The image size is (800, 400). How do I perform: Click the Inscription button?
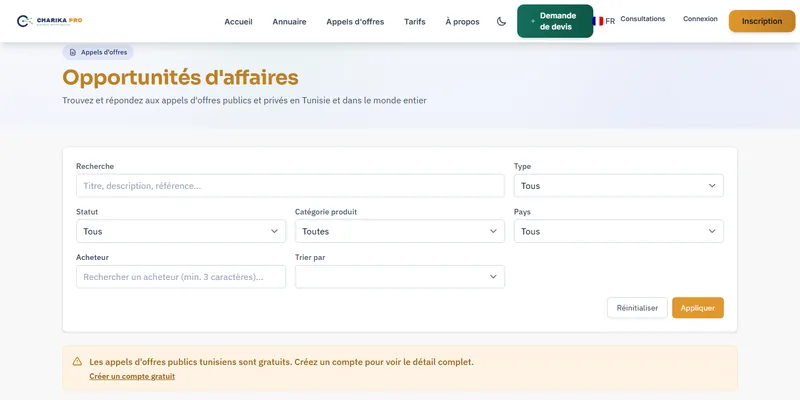coord(762,21)
